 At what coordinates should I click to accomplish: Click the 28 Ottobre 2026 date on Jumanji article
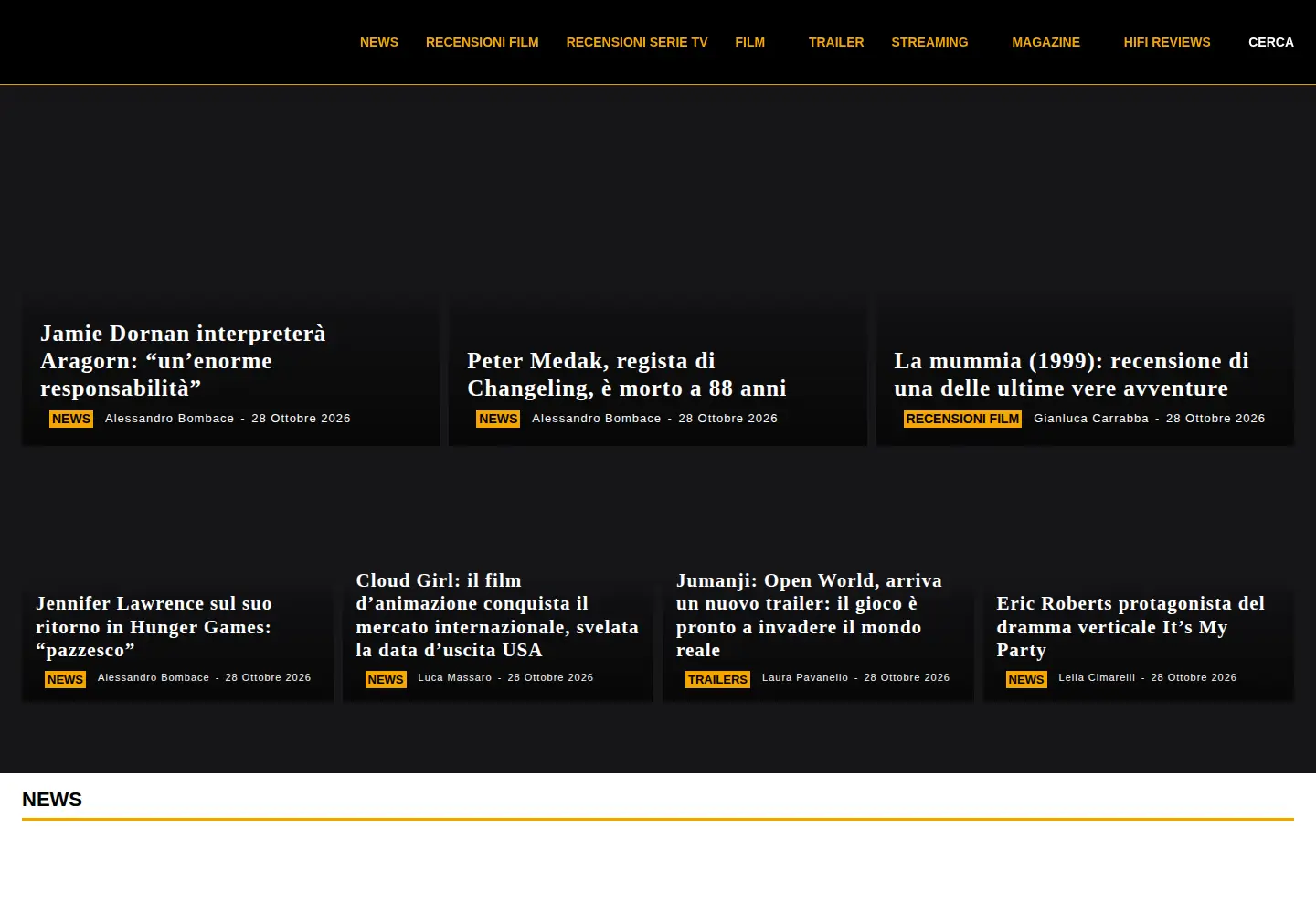click(907, 677)
